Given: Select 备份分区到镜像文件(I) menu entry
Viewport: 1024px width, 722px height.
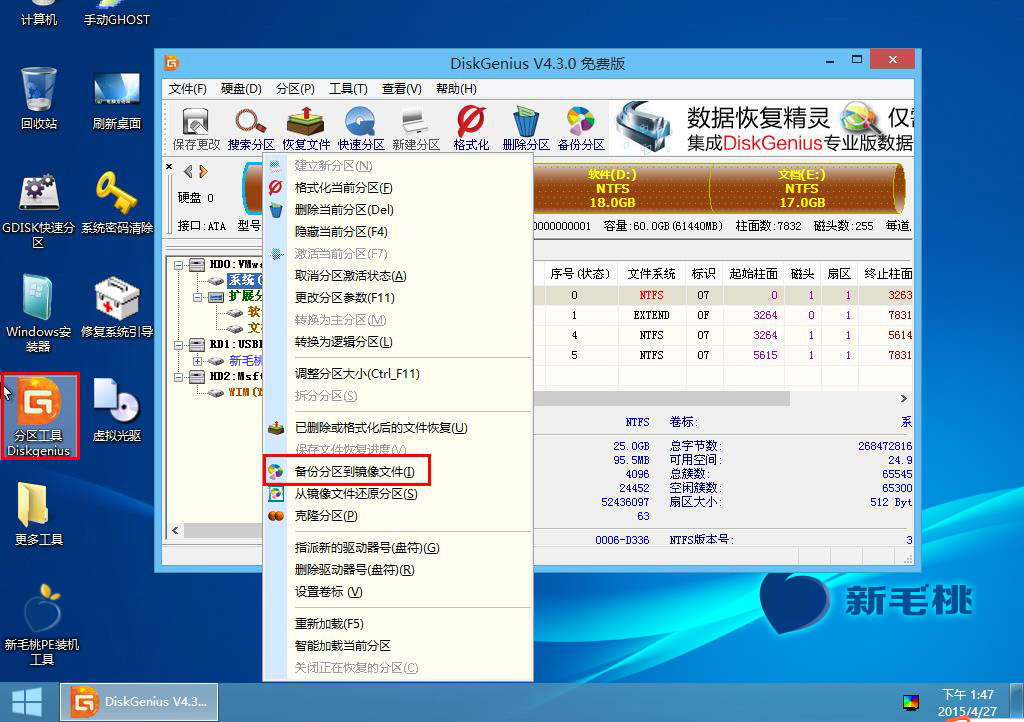Looking at the screenshot, I should coord(398,471).
